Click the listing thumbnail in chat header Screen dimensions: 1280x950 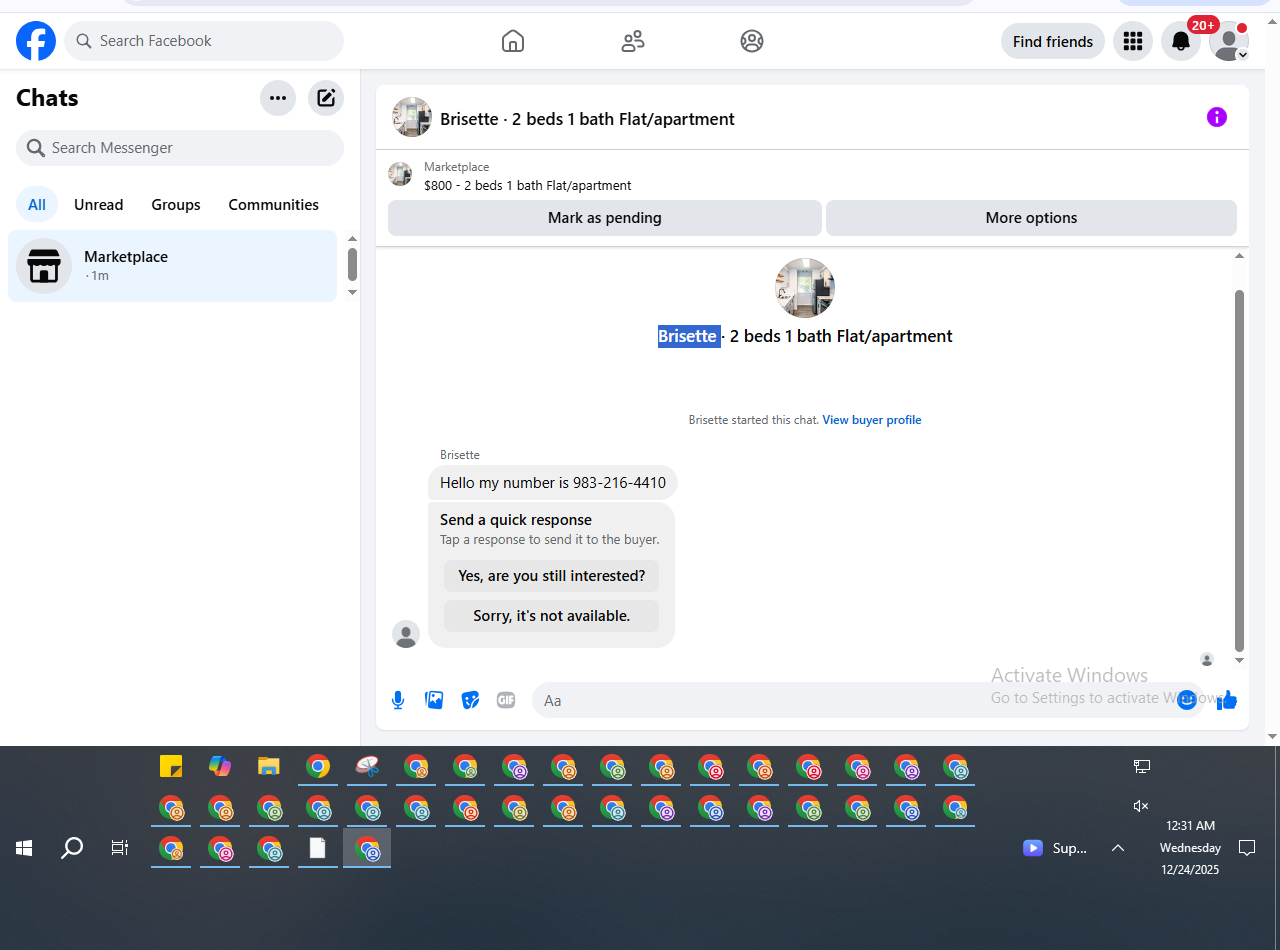coord(412,117)
